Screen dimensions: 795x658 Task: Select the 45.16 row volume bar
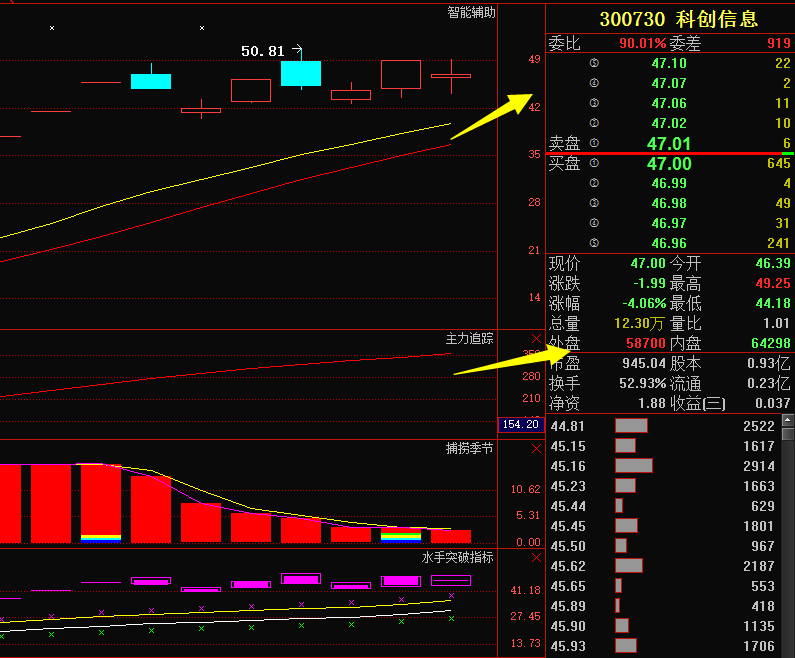click(634, 466)
